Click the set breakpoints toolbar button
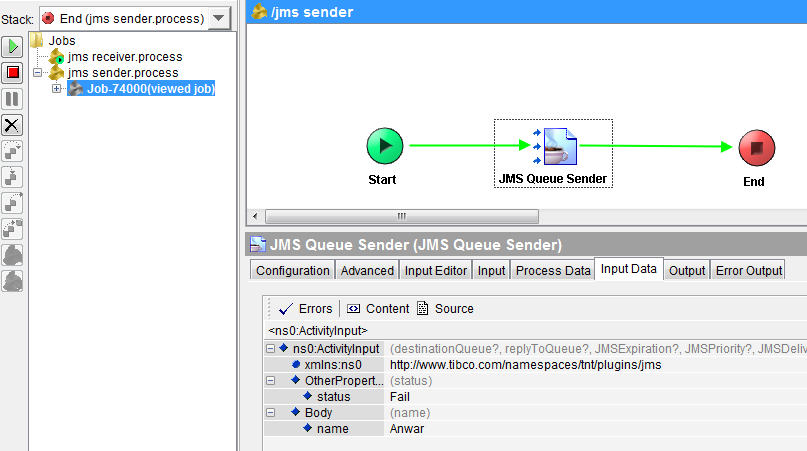 point(12,255)
